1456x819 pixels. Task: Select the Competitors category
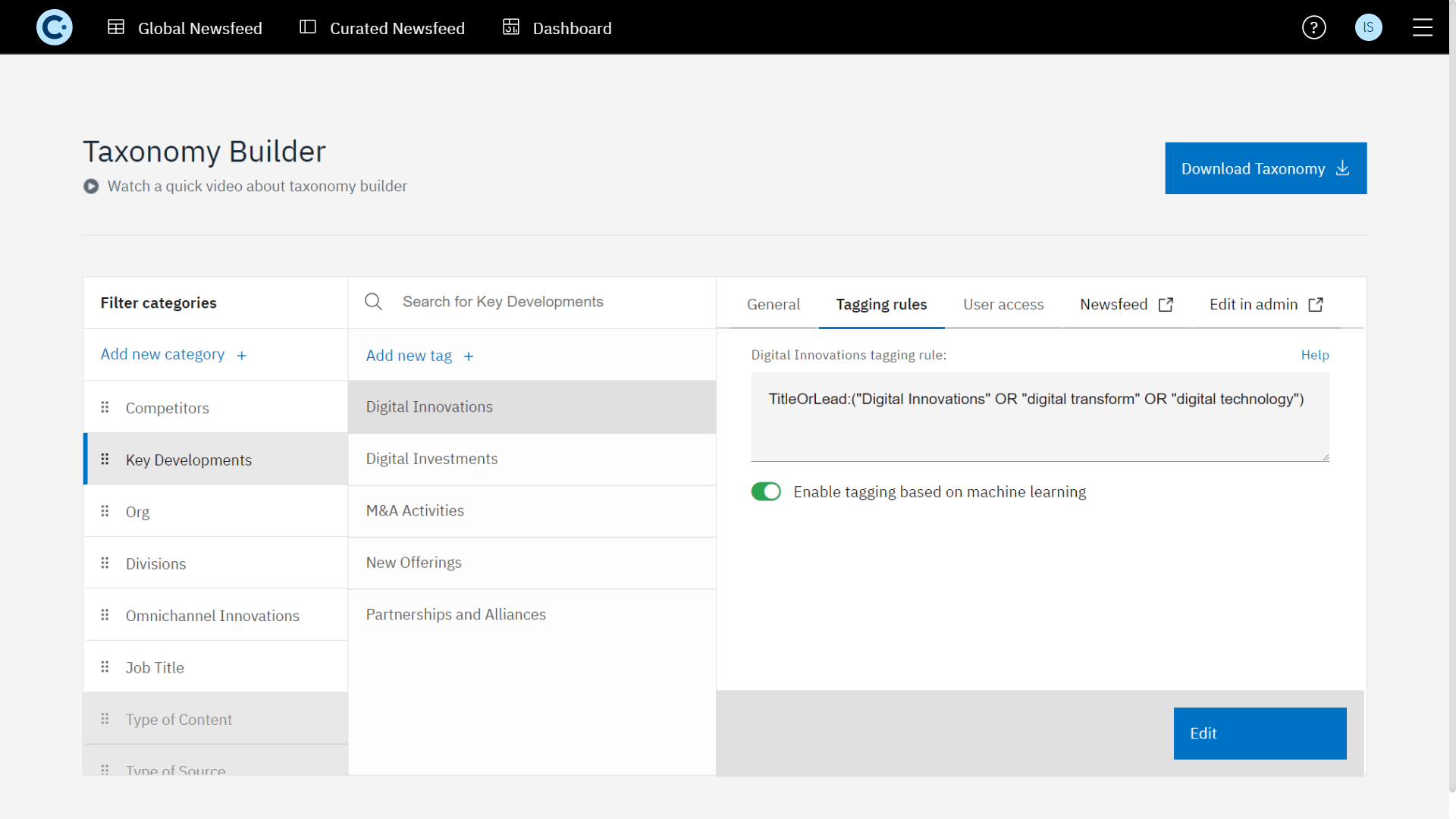pyautogui.click(x=215, y=407)
